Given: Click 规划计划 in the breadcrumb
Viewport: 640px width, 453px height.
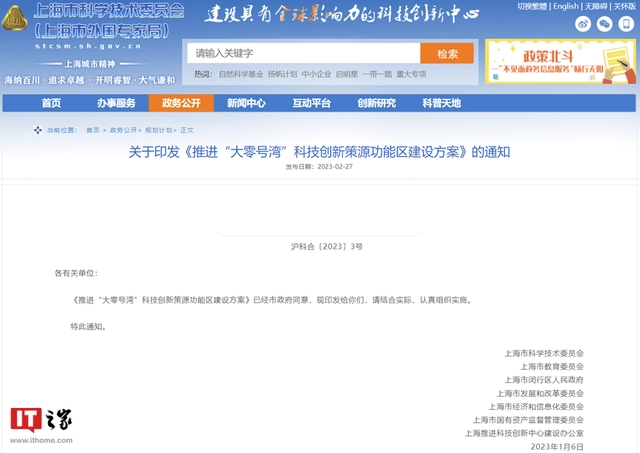Looking at the screenshot, I should 159,130.
